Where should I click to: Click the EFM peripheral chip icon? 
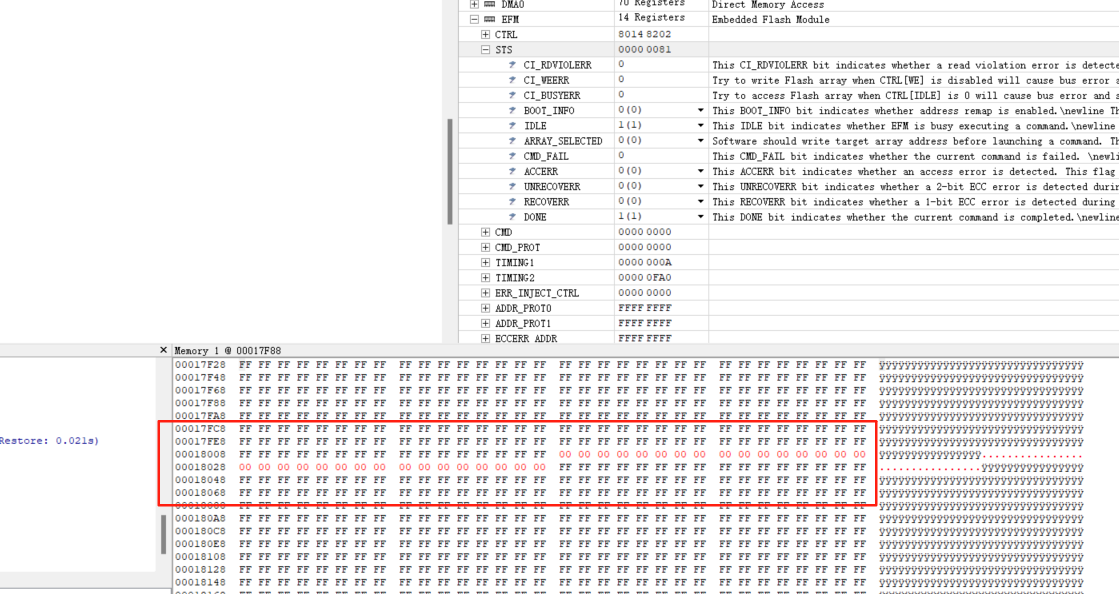[x=489, y=19]
